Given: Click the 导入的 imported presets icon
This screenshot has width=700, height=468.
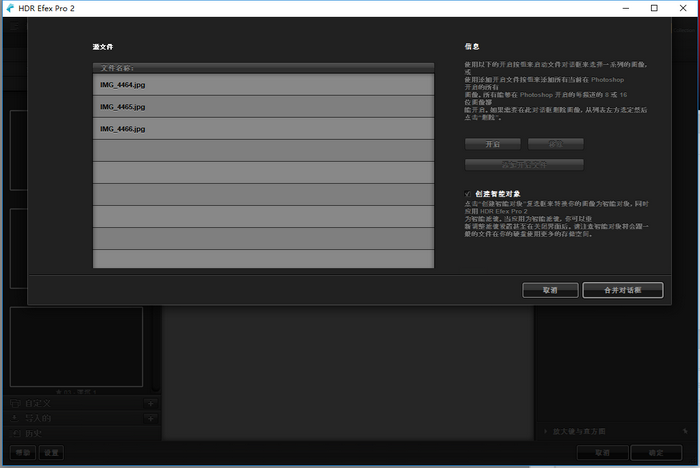Looking at the screenshot, I should click(x=15, y=418).
